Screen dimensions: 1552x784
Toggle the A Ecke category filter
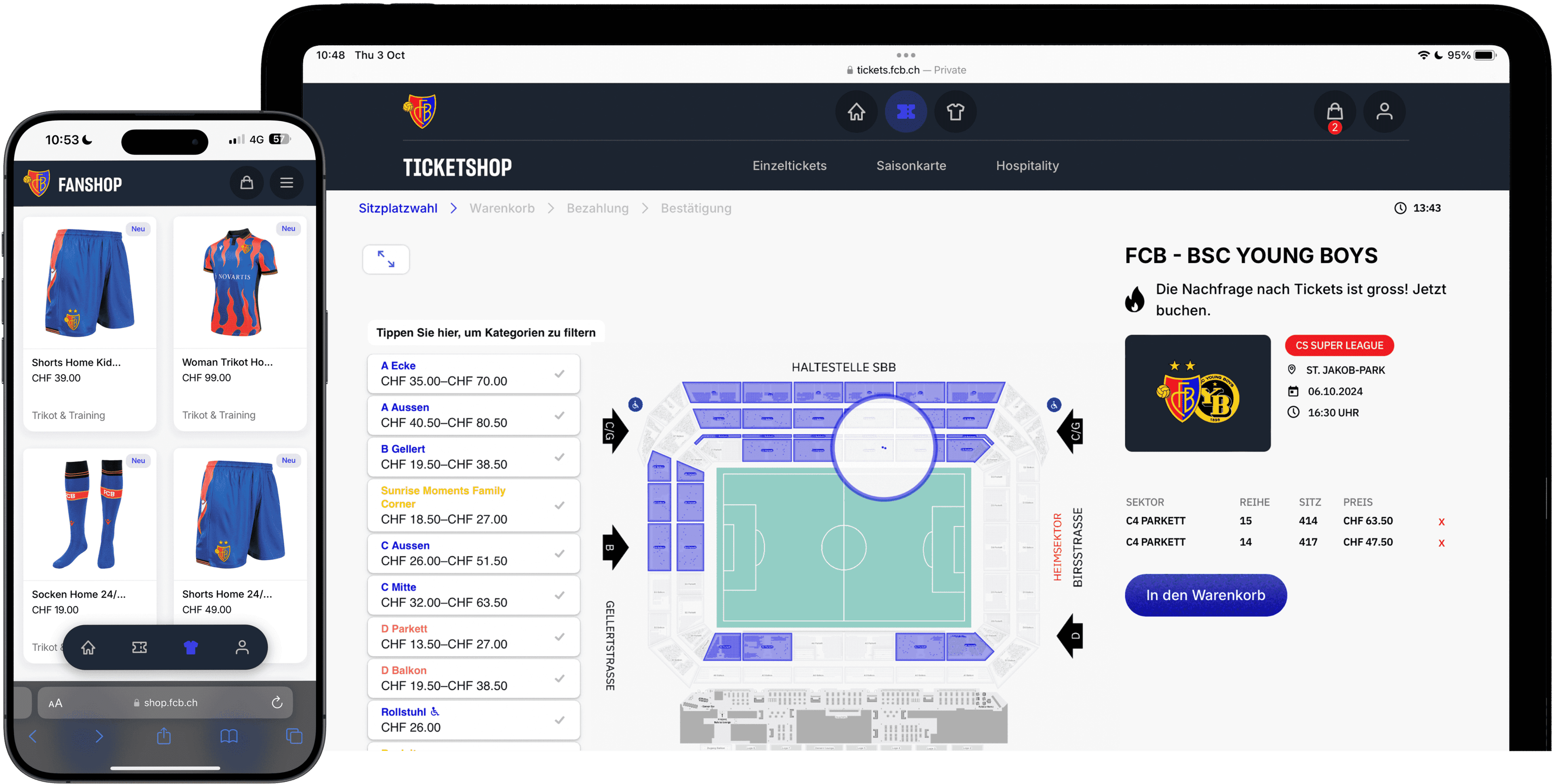coord(473,373)
